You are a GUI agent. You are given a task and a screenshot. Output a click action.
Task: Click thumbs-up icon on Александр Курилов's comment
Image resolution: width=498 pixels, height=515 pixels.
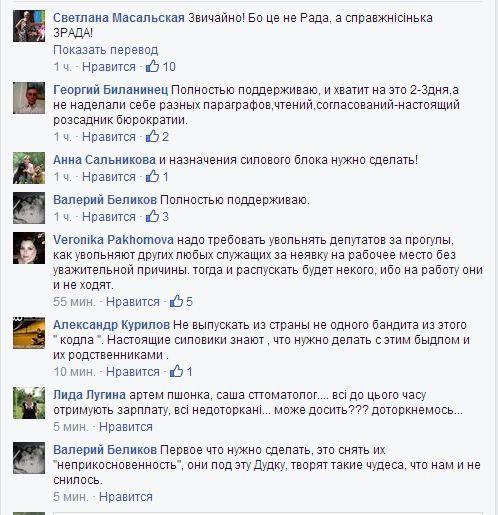(x=176, y=371)
